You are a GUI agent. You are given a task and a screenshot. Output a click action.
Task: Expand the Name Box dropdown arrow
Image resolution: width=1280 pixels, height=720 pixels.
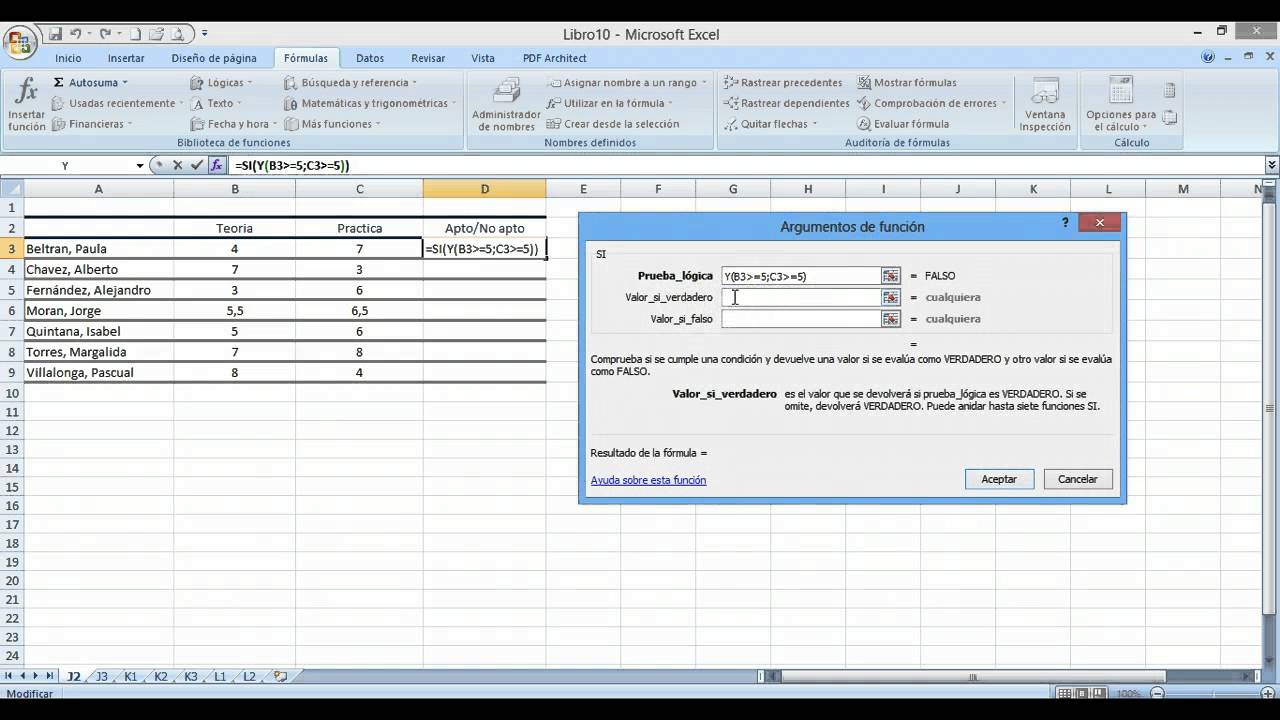point(140,165)
